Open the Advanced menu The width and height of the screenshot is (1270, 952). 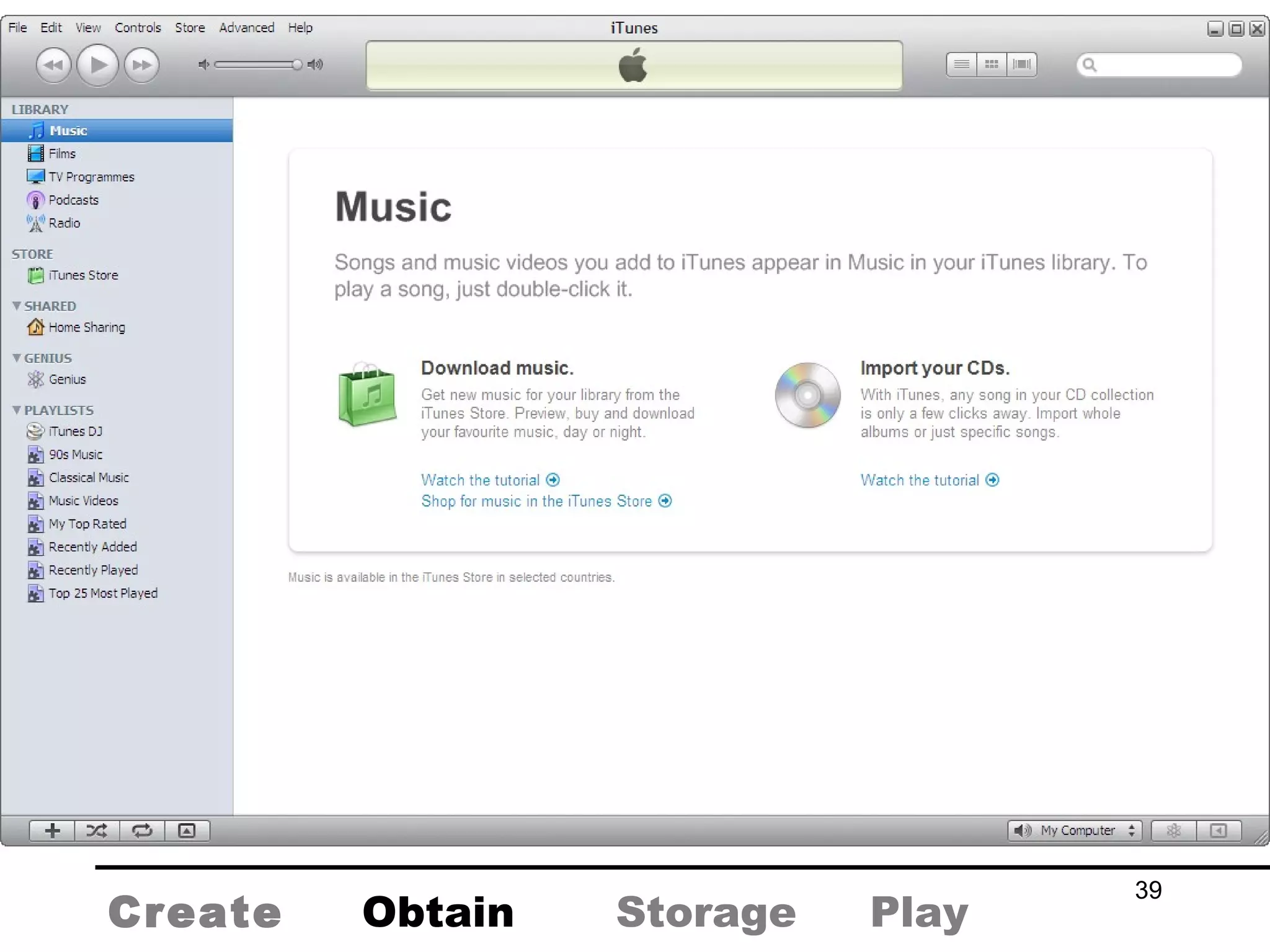pyautogui.click(x=246, y=27)
